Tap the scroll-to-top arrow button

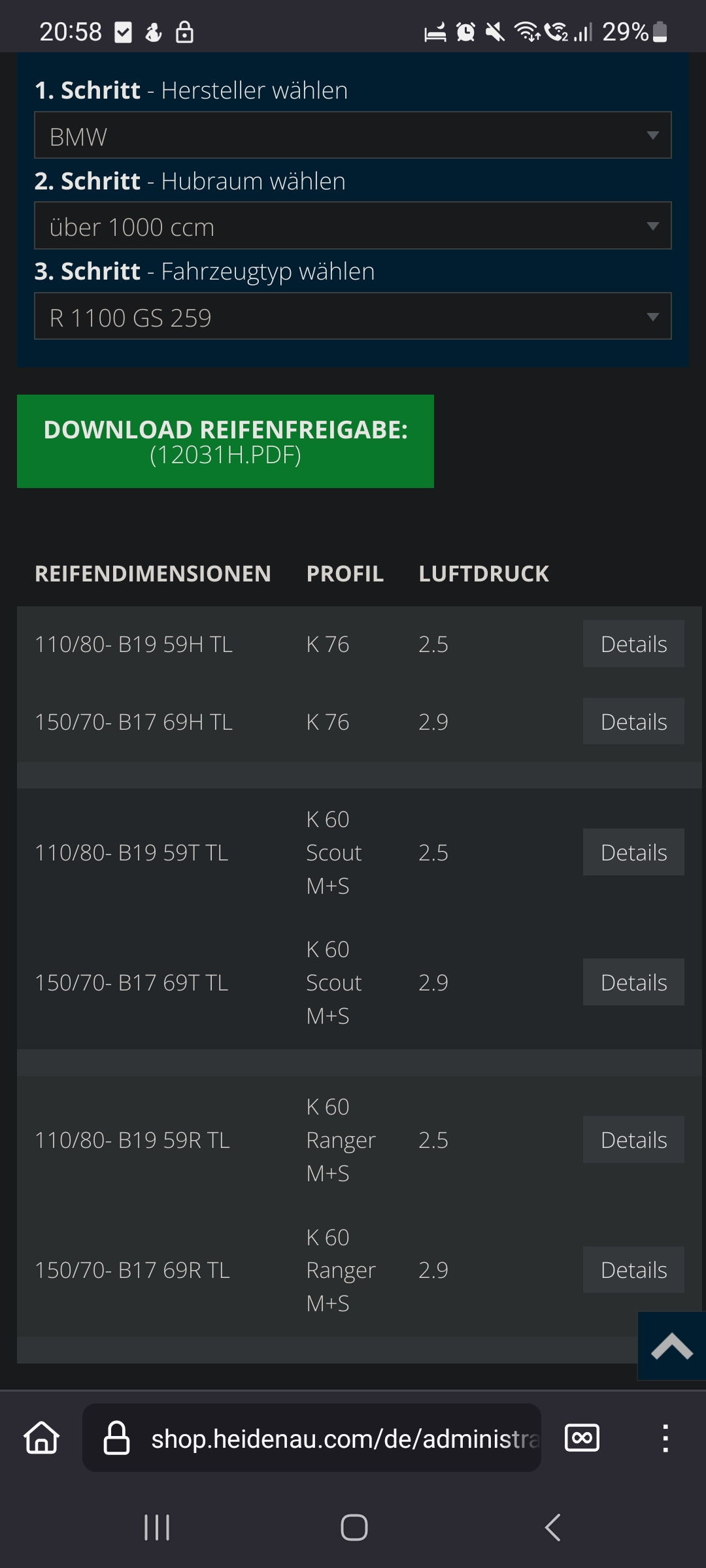tap(672, 1346)
